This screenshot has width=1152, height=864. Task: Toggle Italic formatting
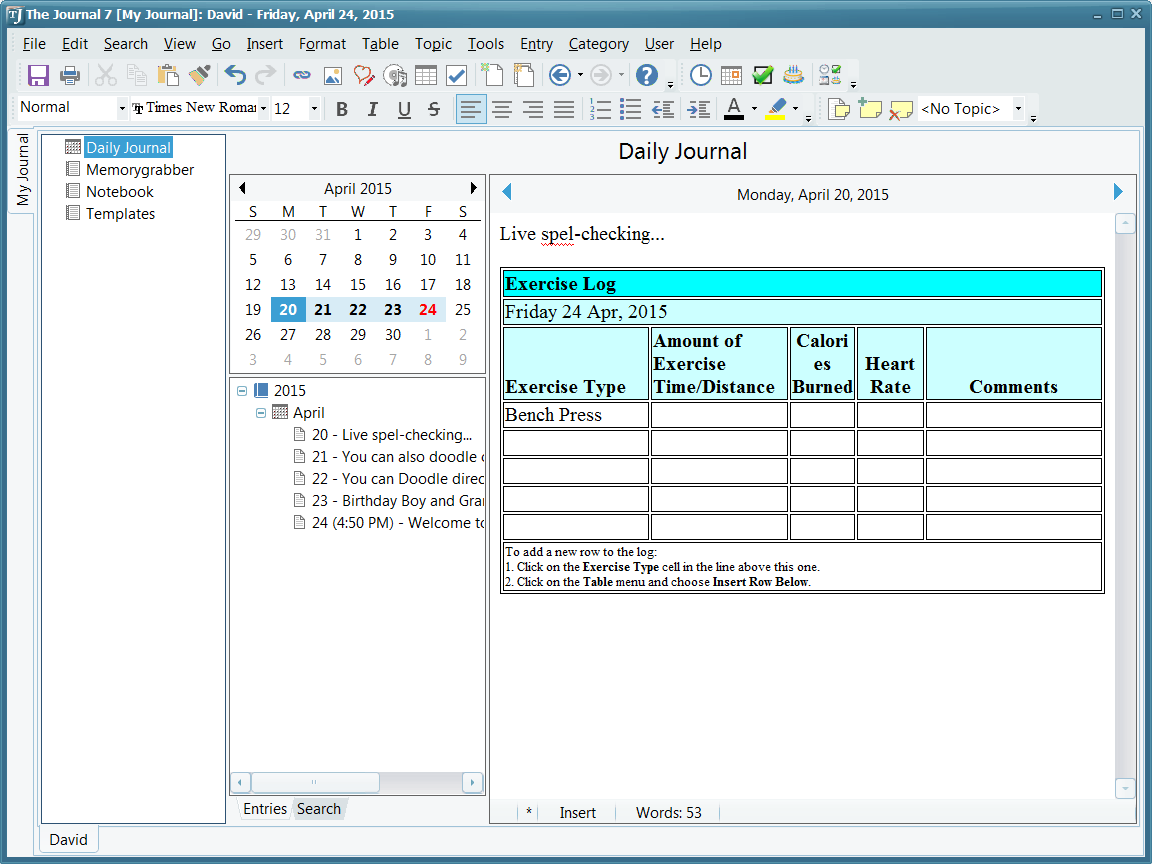373,109
